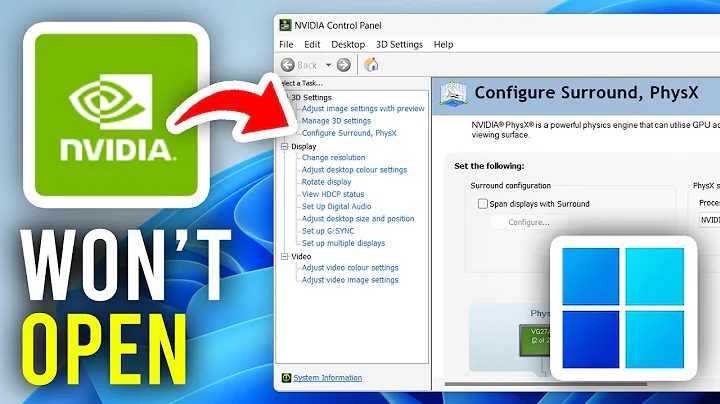Click the Display tree heading label
The width and height of the screenshot is (720, 404).
(x=304, y=146)
